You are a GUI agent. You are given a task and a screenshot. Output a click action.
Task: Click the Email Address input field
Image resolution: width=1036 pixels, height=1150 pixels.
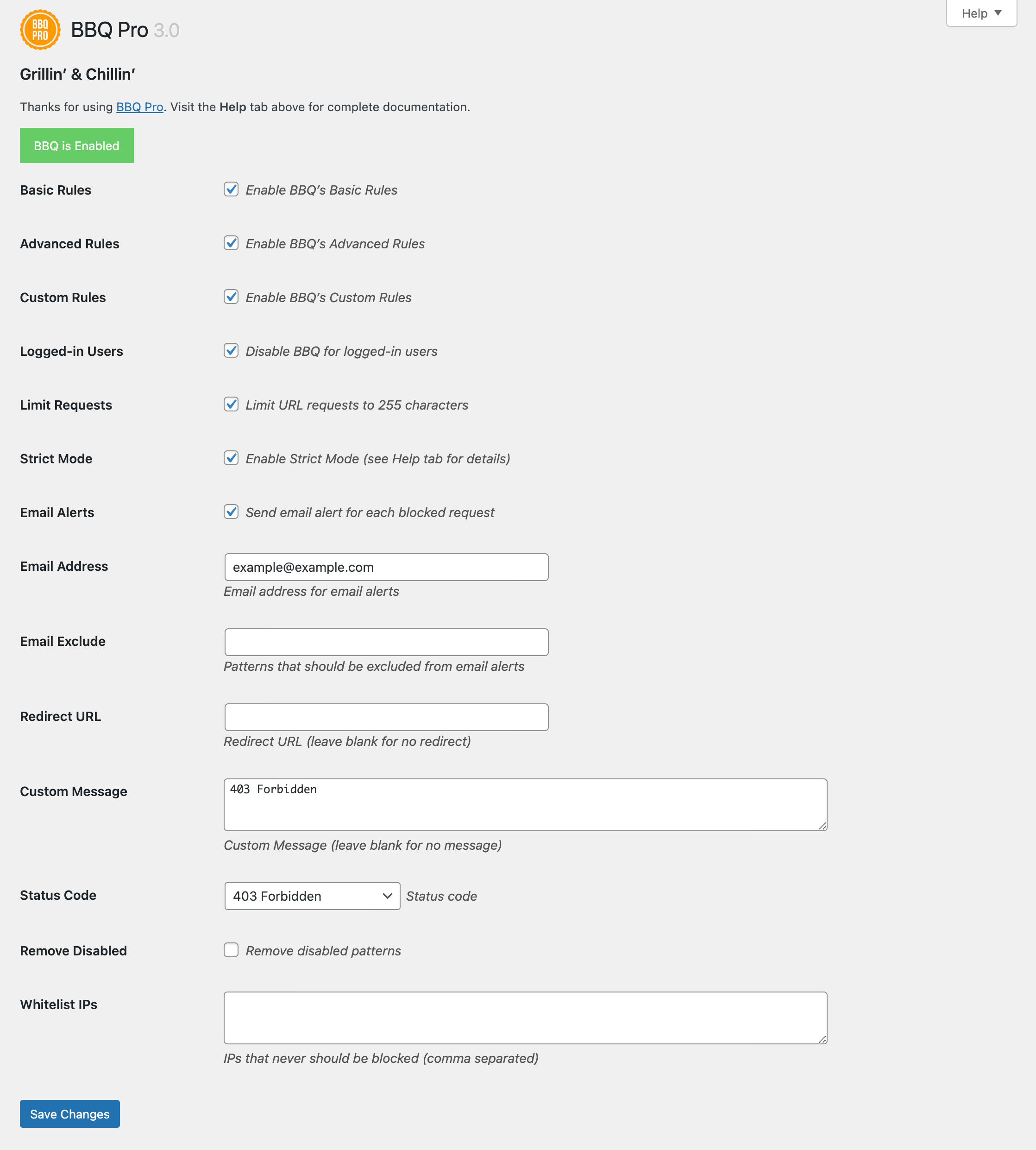387,567
